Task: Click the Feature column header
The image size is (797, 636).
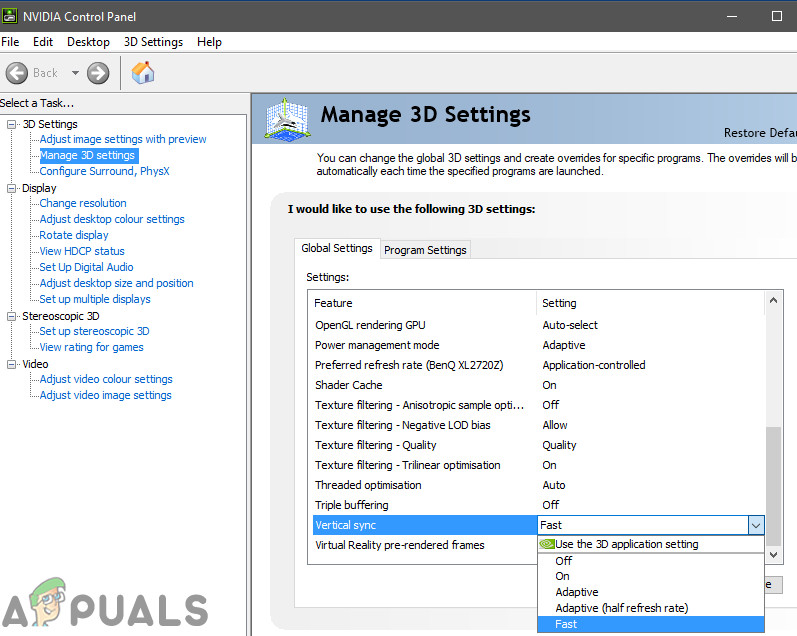Action: 423,303
